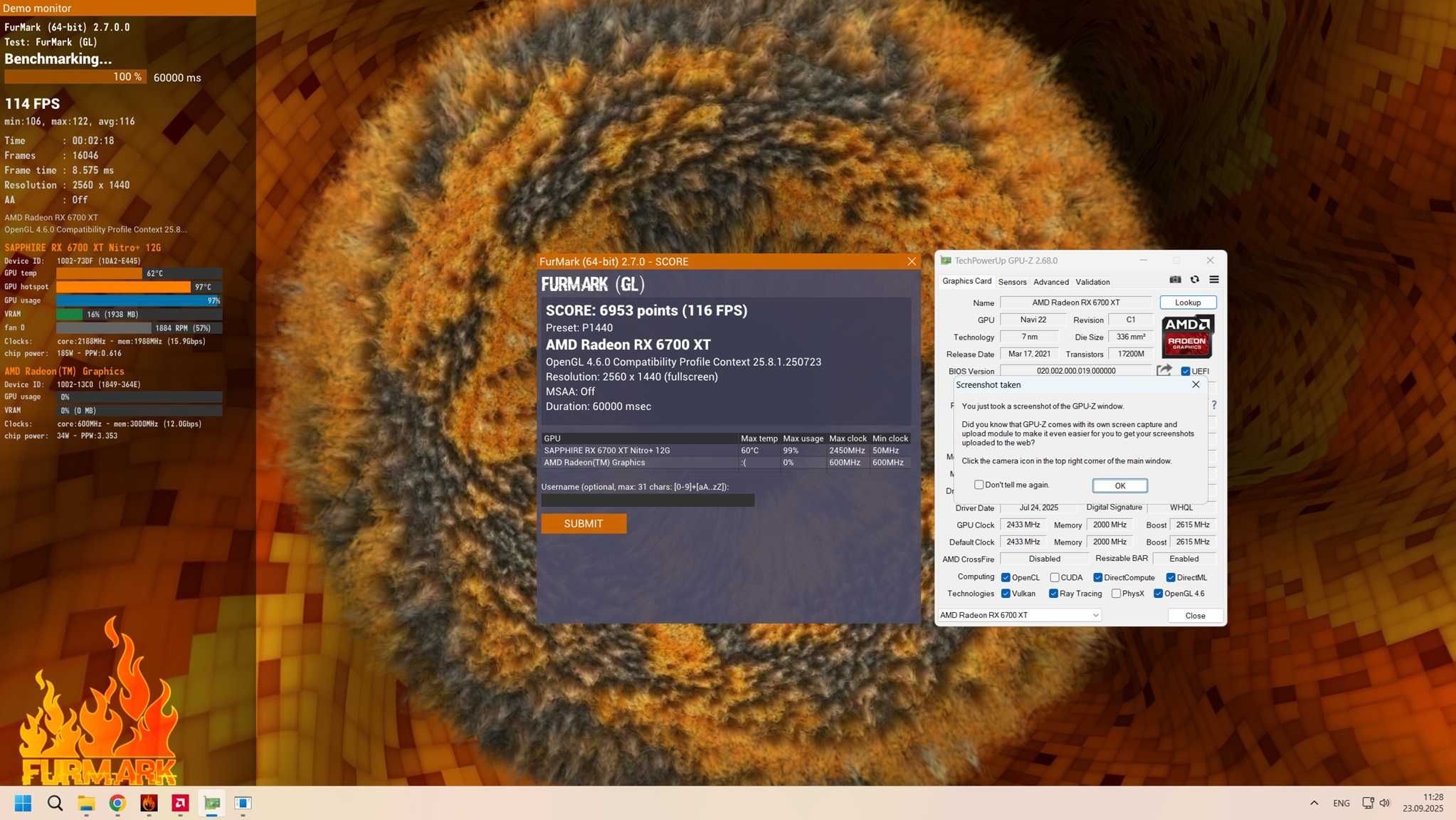Click the GPU Clock 2433 MHz field
This screenshot has height=820, width=1456.
coord(1023,525)
